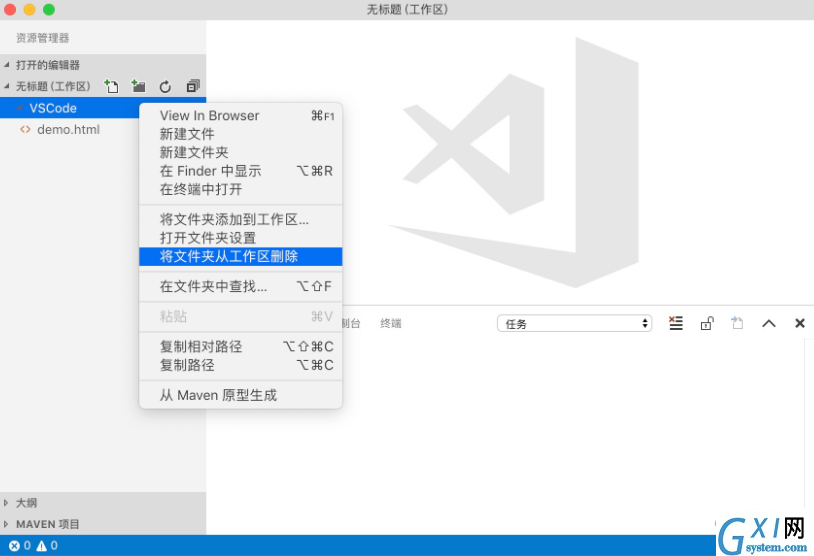Choose 从 Maven 原型生成 menu entry
Image resolution: width=814 pixels, height=556 pixels.
(240, 395)
